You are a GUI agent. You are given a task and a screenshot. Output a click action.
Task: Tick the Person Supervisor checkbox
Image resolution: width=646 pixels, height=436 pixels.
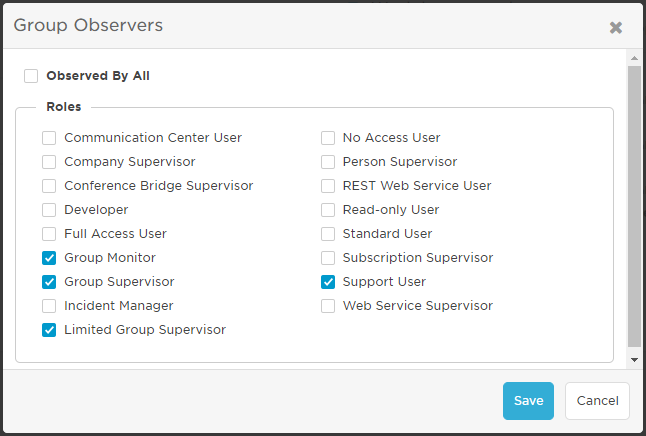tap(328, 162)
